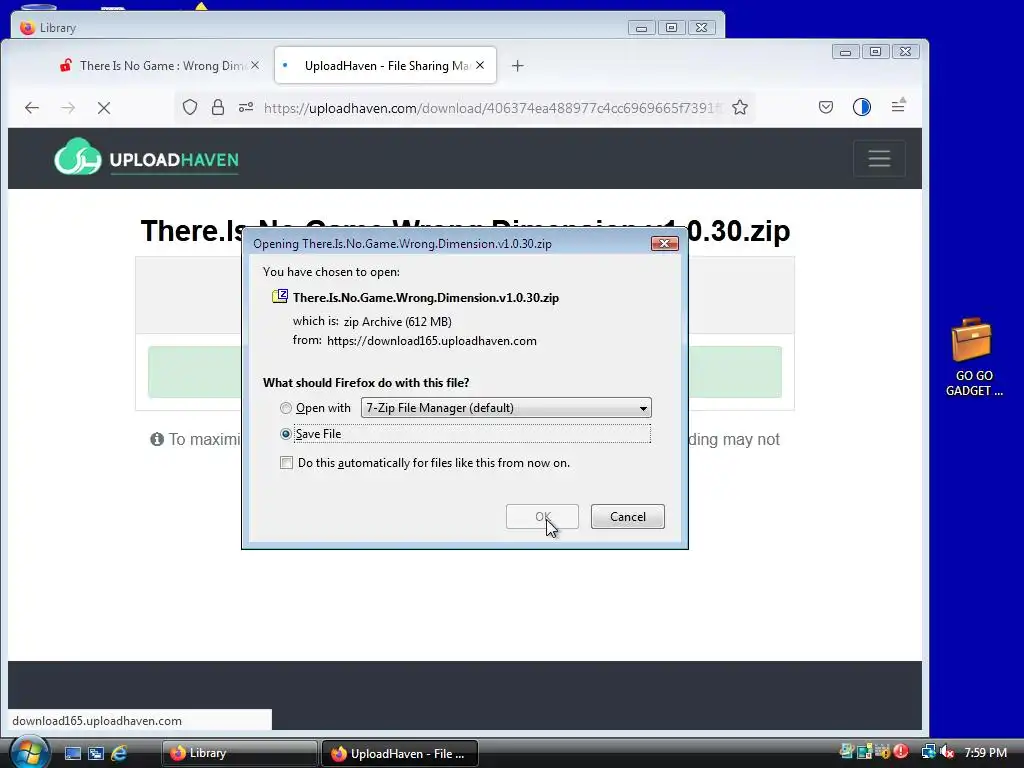Click the Firefox back arrow button
The width and height of the screenshot is (1024, 768).
click(32, 108)
